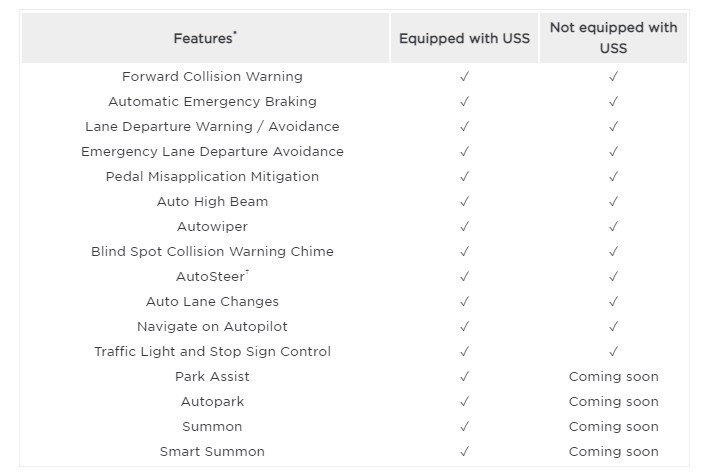720x476 pixels.
Task: Select the Lane Departure Warning / Avoidance label
Action: tap(212, 126)
